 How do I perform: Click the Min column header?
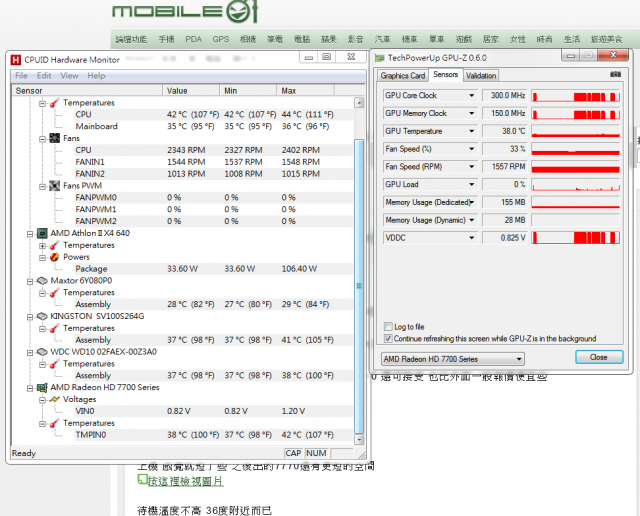248,91
